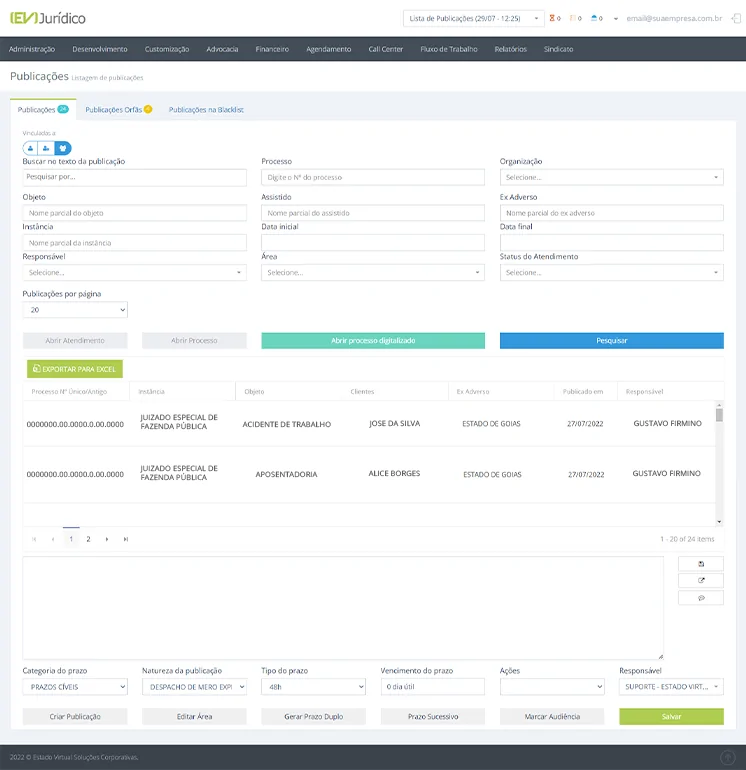The width and height of the screenshot is (746, 770).
Task: Open the Call Center menu
Action: (386, 49)
